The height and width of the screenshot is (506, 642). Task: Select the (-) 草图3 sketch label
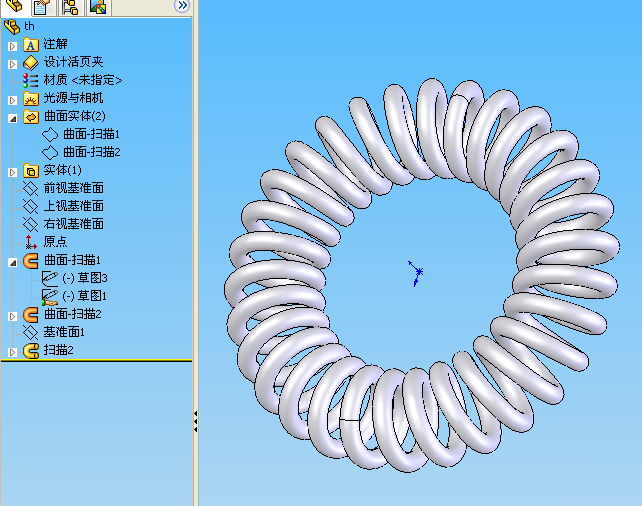pyautogui.click(x=85, y=278)
